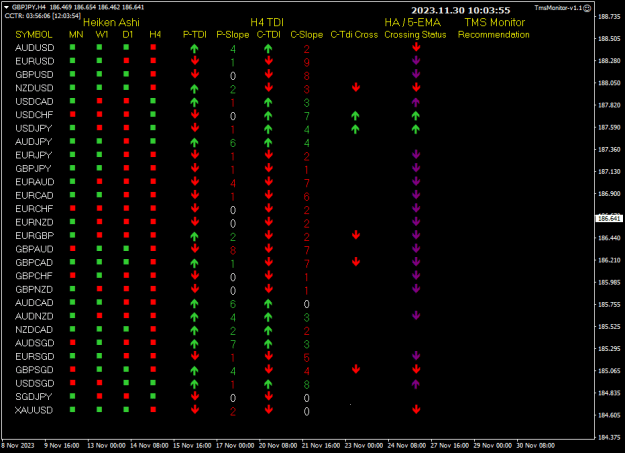
Task: Click the TmsMonitor-v1.1 smiley face icon
Action: (587, 8)
